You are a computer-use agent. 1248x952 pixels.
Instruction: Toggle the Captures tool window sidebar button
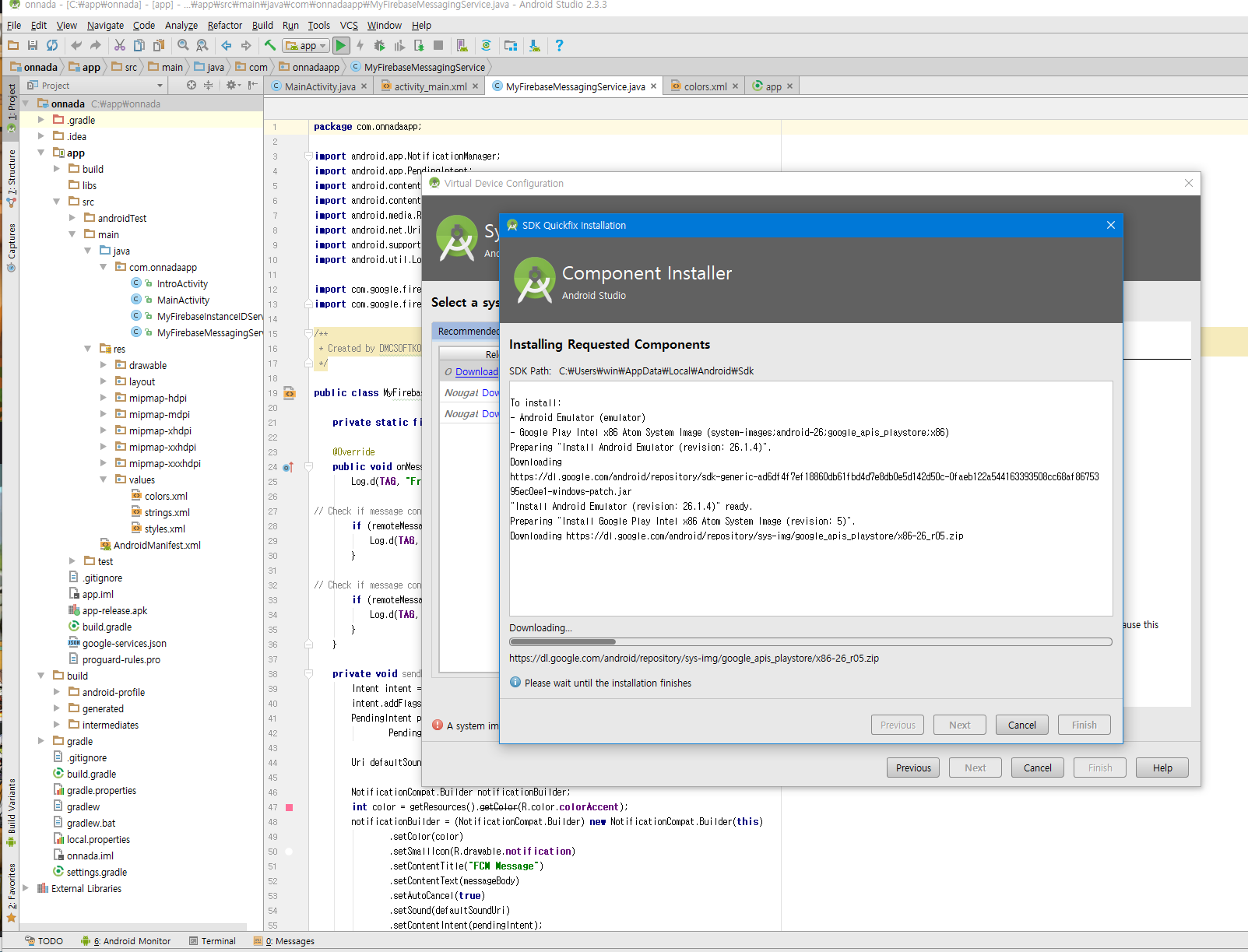click(x=11, y=246)
